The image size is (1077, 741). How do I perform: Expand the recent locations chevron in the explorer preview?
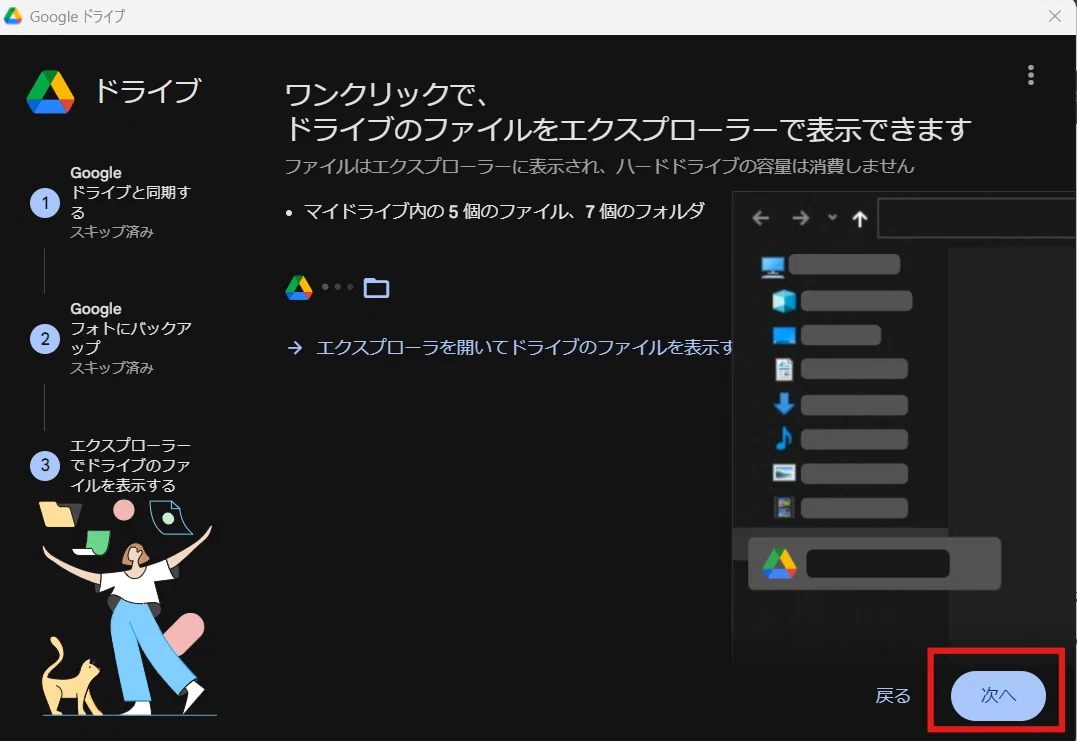coord(832,218)
